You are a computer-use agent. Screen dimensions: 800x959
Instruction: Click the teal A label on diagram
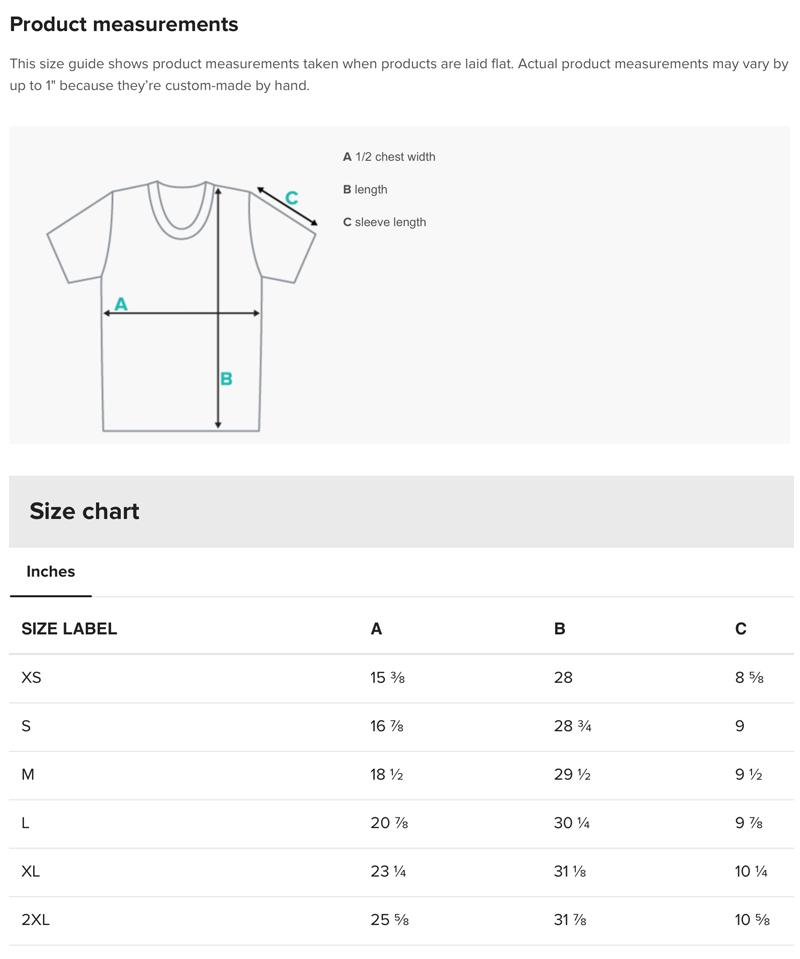121,303
